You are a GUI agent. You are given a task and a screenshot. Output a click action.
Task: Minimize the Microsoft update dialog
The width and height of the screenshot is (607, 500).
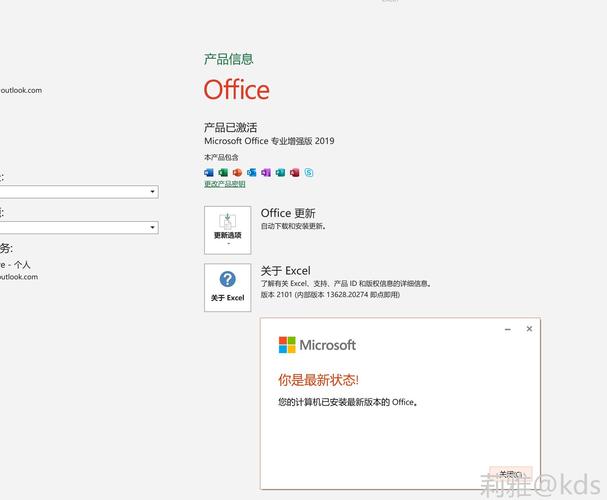pyautogui.click(x=508, y=329)
